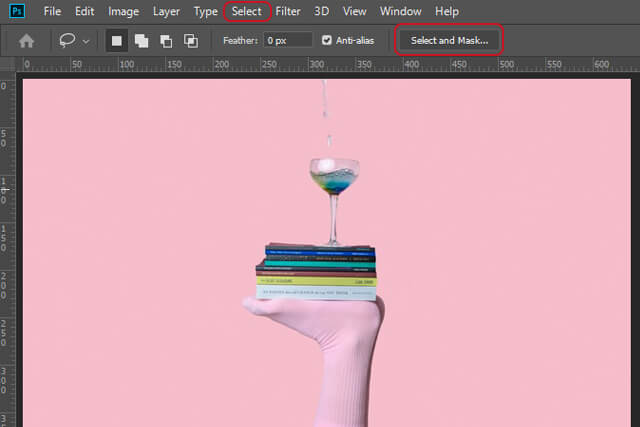Click the Photoshop Ps logo icon
The image size is (640, 427).
coord(17,11)
